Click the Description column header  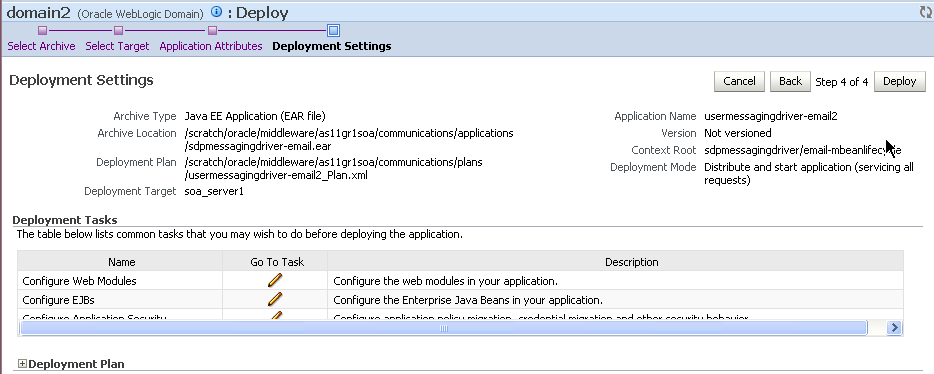point(631,262)
